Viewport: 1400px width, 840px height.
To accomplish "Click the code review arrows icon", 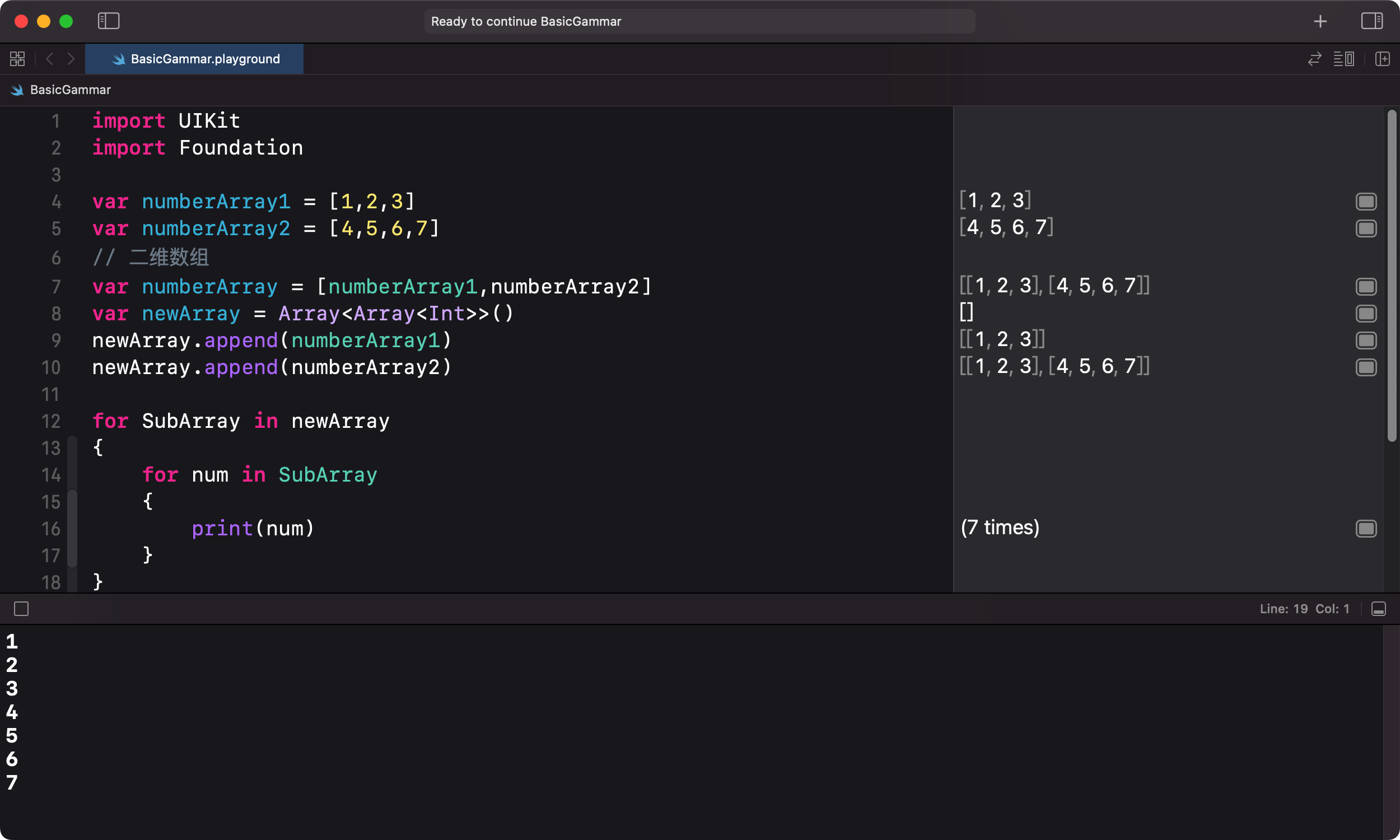I will 1314,59.
